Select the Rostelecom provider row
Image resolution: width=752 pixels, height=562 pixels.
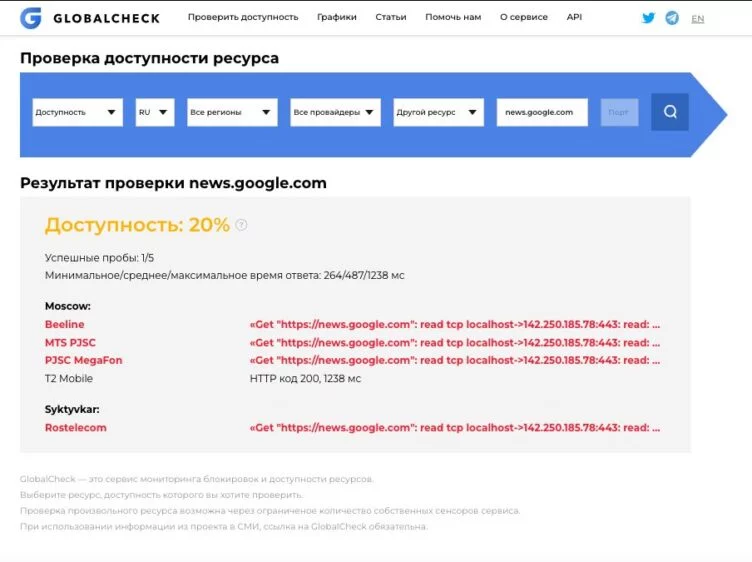tap(352, 428)
